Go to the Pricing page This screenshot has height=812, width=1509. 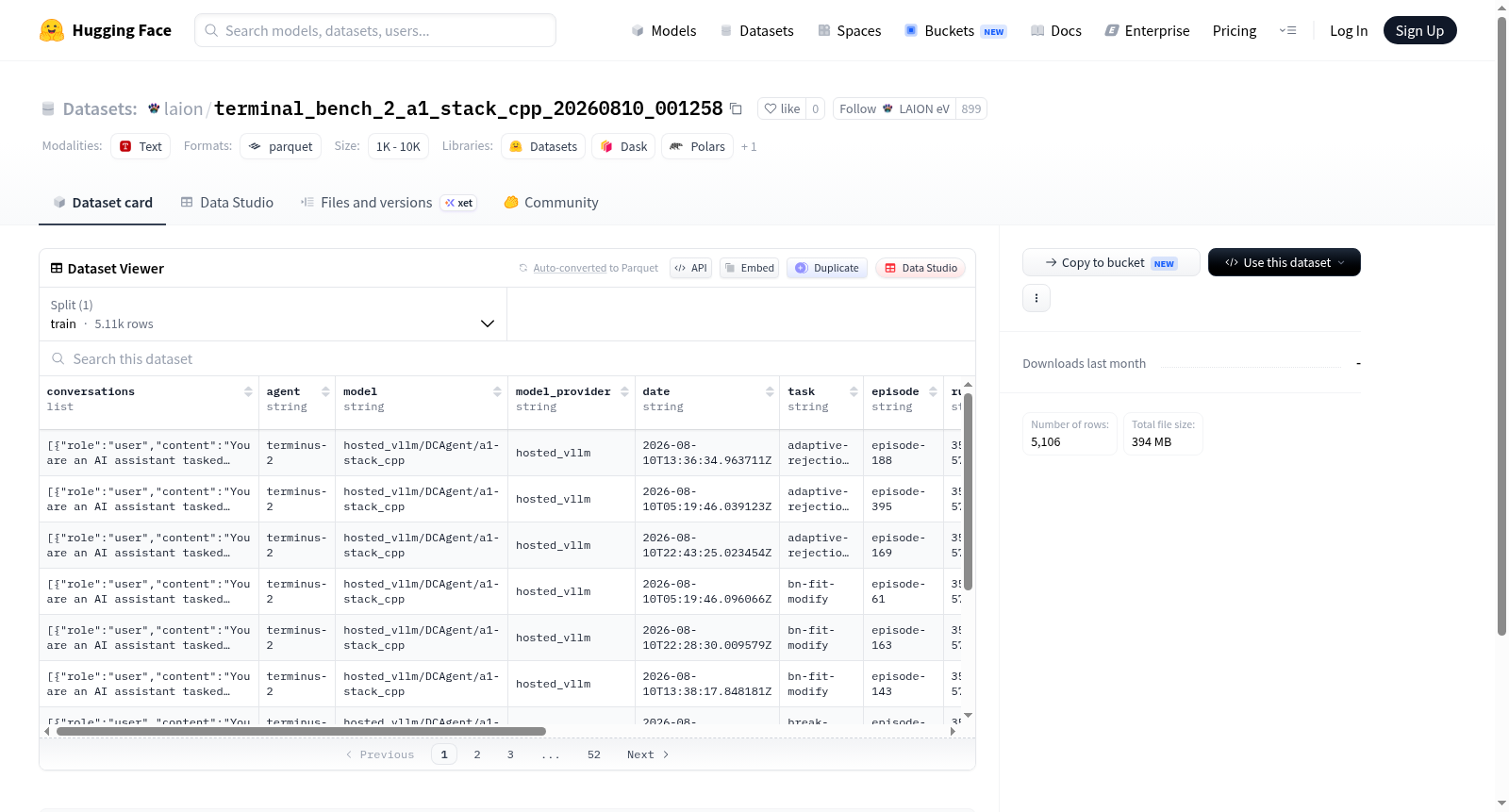[x=1235, y=30]
